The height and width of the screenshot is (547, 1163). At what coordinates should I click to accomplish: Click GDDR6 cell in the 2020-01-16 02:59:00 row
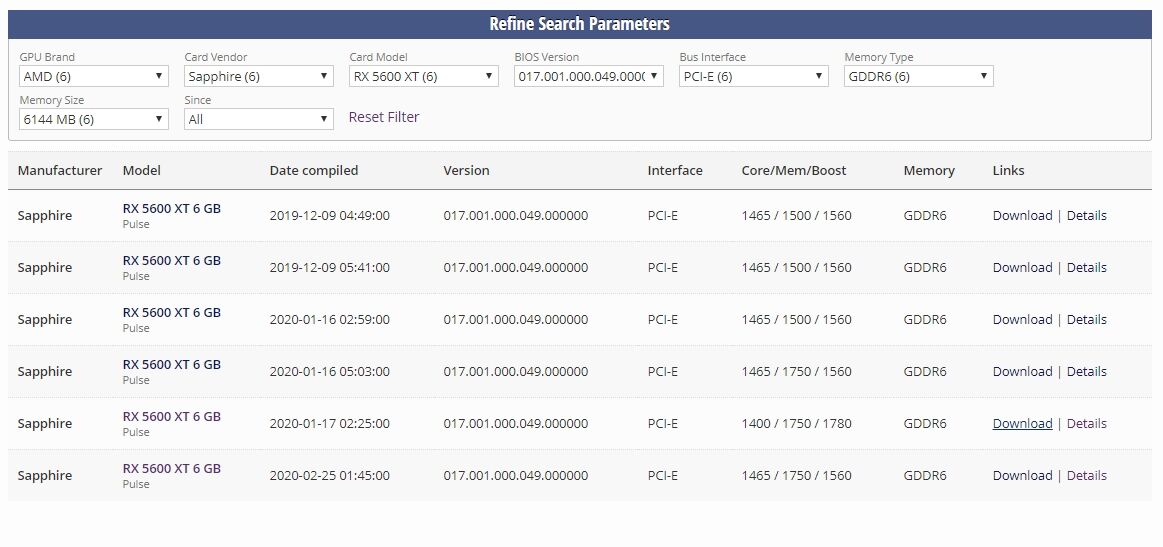coord(925,319)
